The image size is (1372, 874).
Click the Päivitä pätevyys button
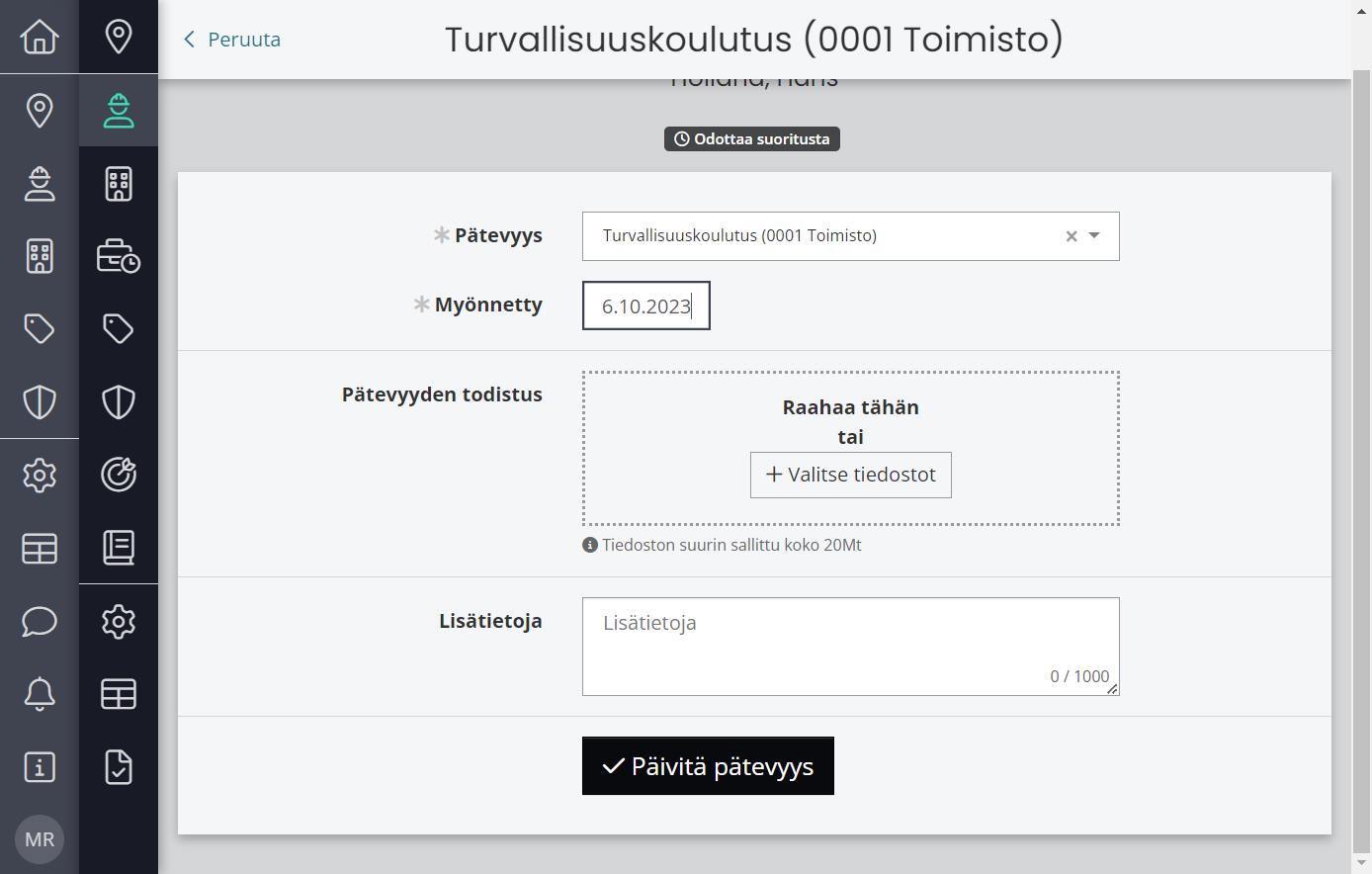[708, 766]
